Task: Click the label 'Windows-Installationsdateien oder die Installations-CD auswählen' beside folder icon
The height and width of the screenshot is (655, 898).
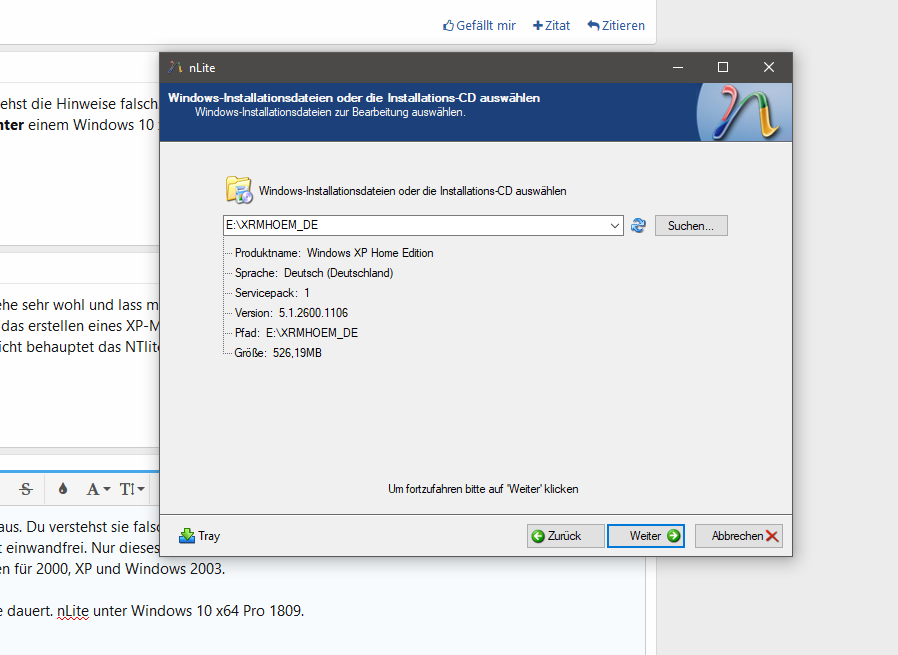Action: [x=412, y=191]
